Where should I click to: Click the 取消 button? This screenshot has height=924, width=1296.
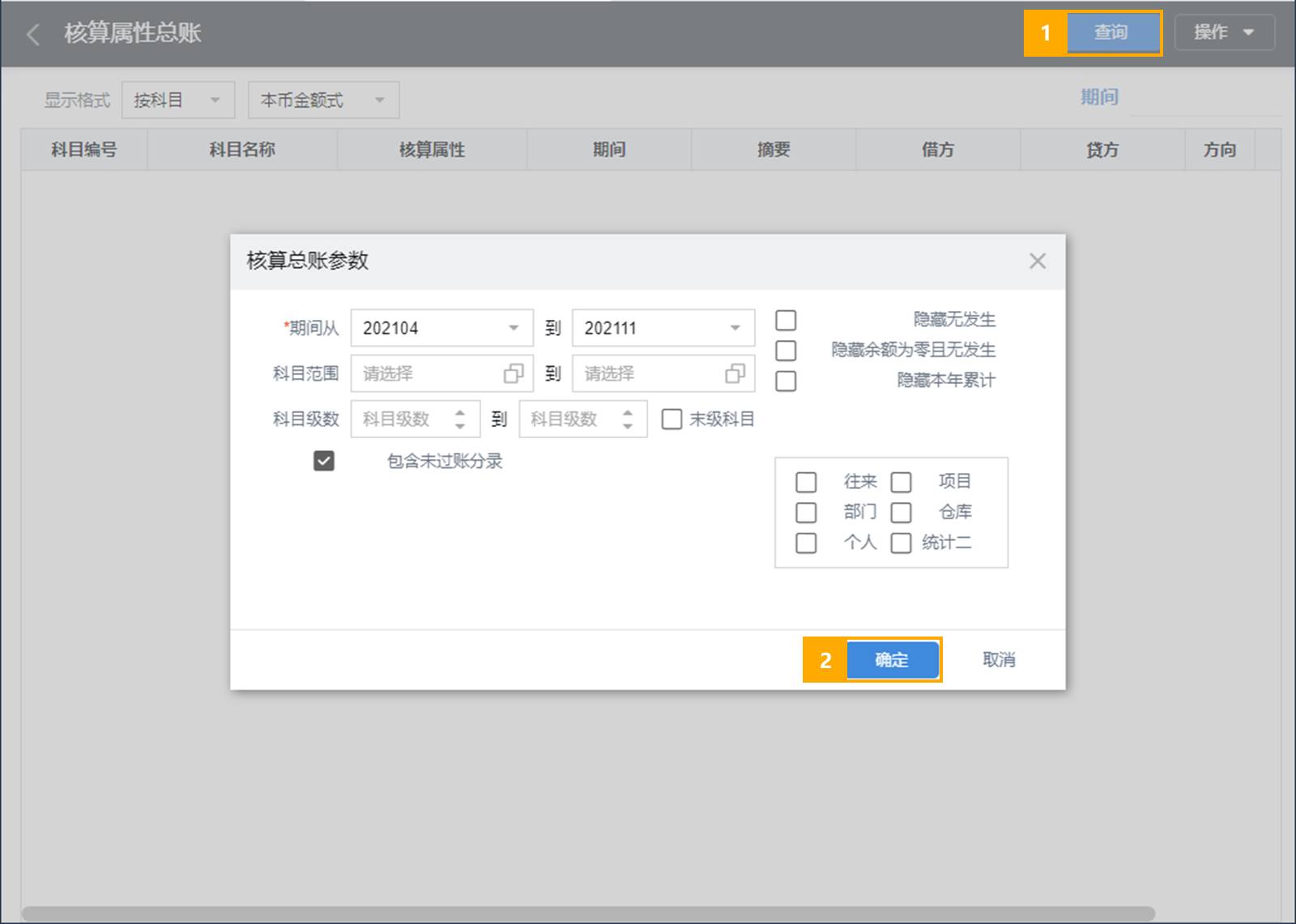[999, 660]
